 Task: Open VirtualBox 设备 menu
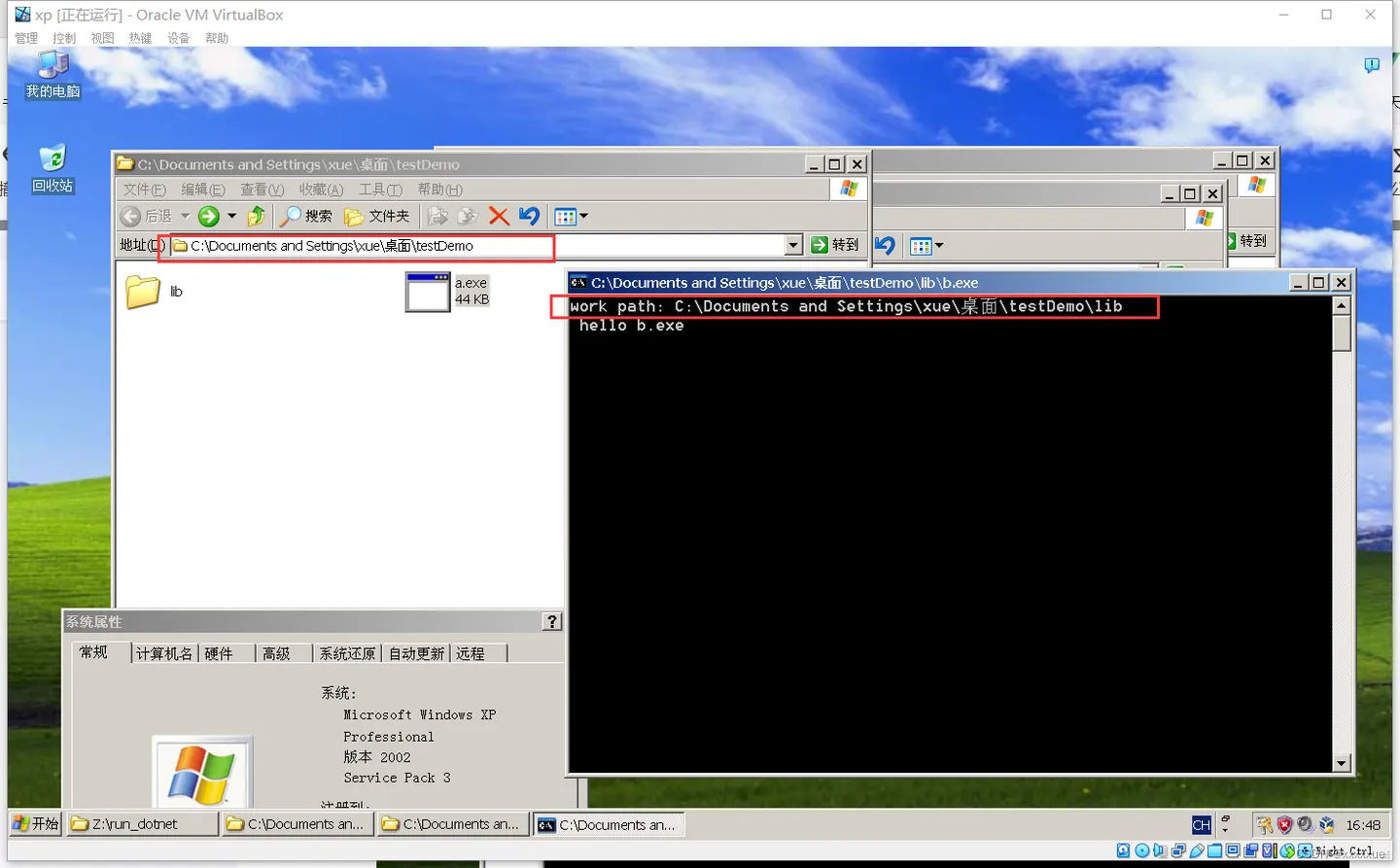[178, 38]
